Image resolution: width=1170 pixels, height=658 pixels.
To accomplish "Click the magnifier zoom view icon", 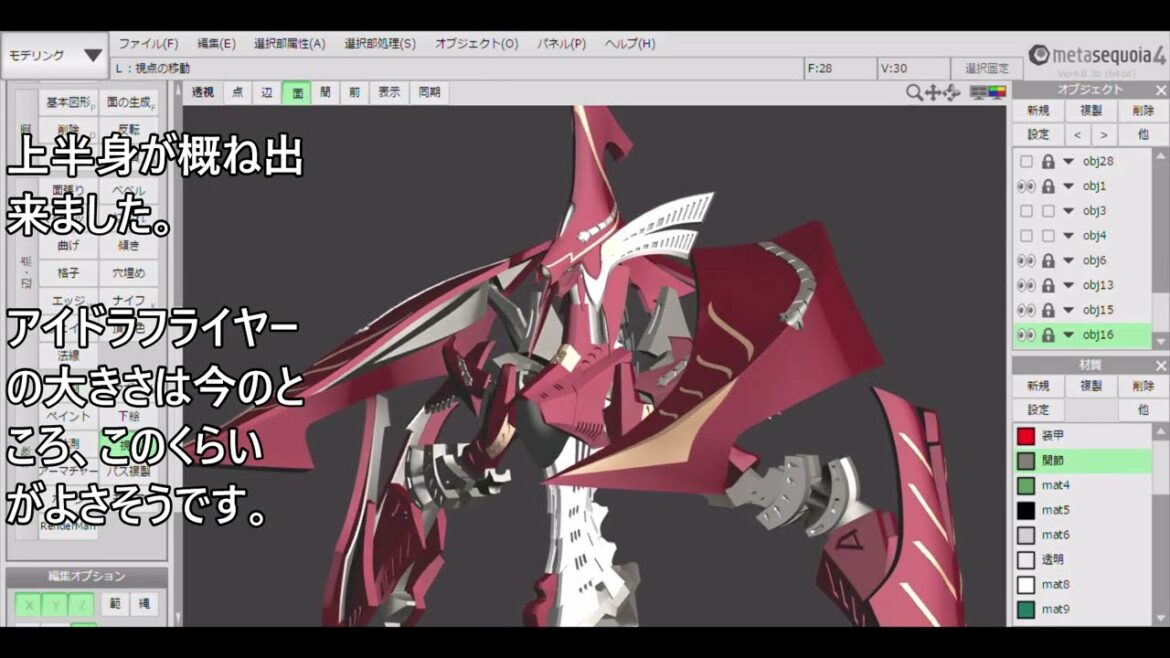I will coord(914,92).
